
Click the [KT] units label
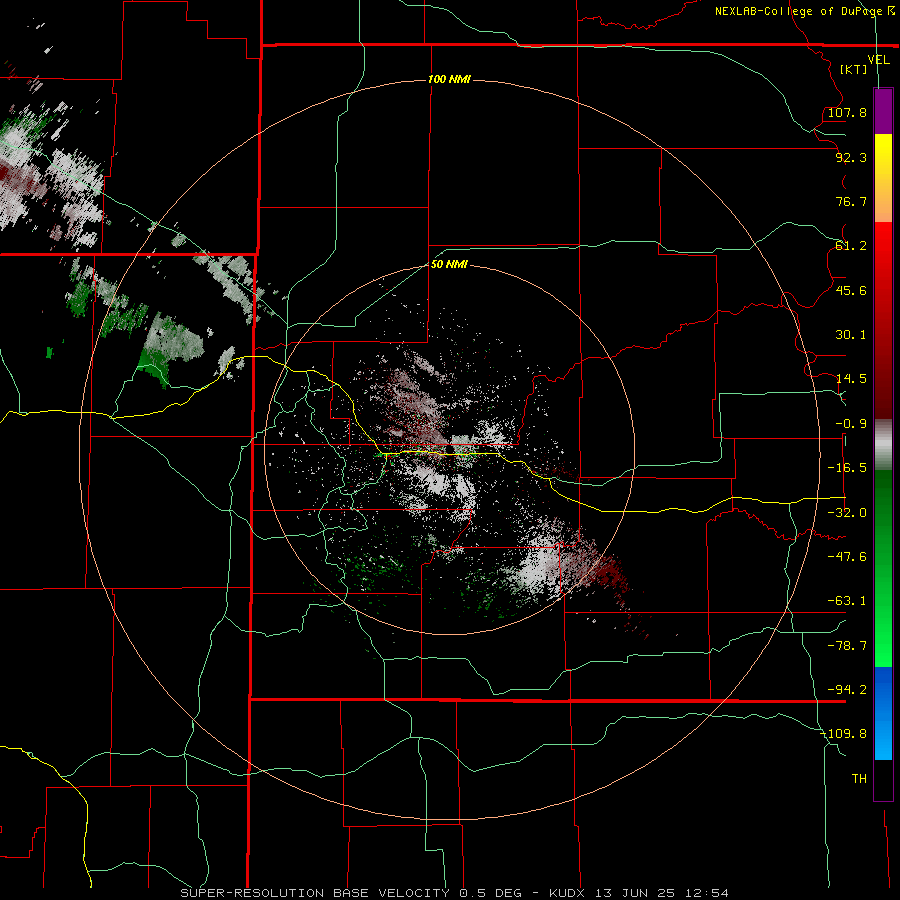click(854, 69)
